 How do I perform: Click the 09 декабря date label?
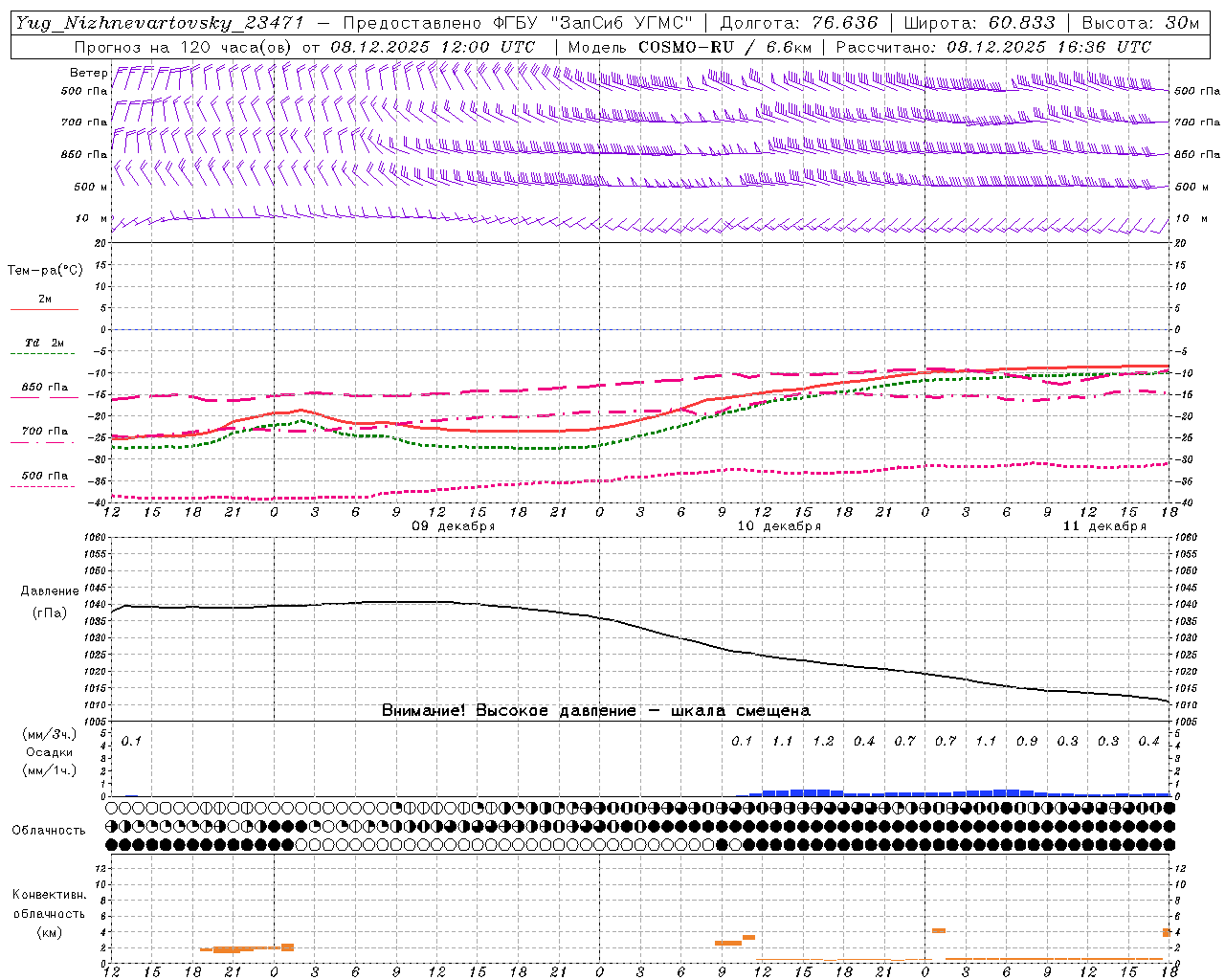454,526
